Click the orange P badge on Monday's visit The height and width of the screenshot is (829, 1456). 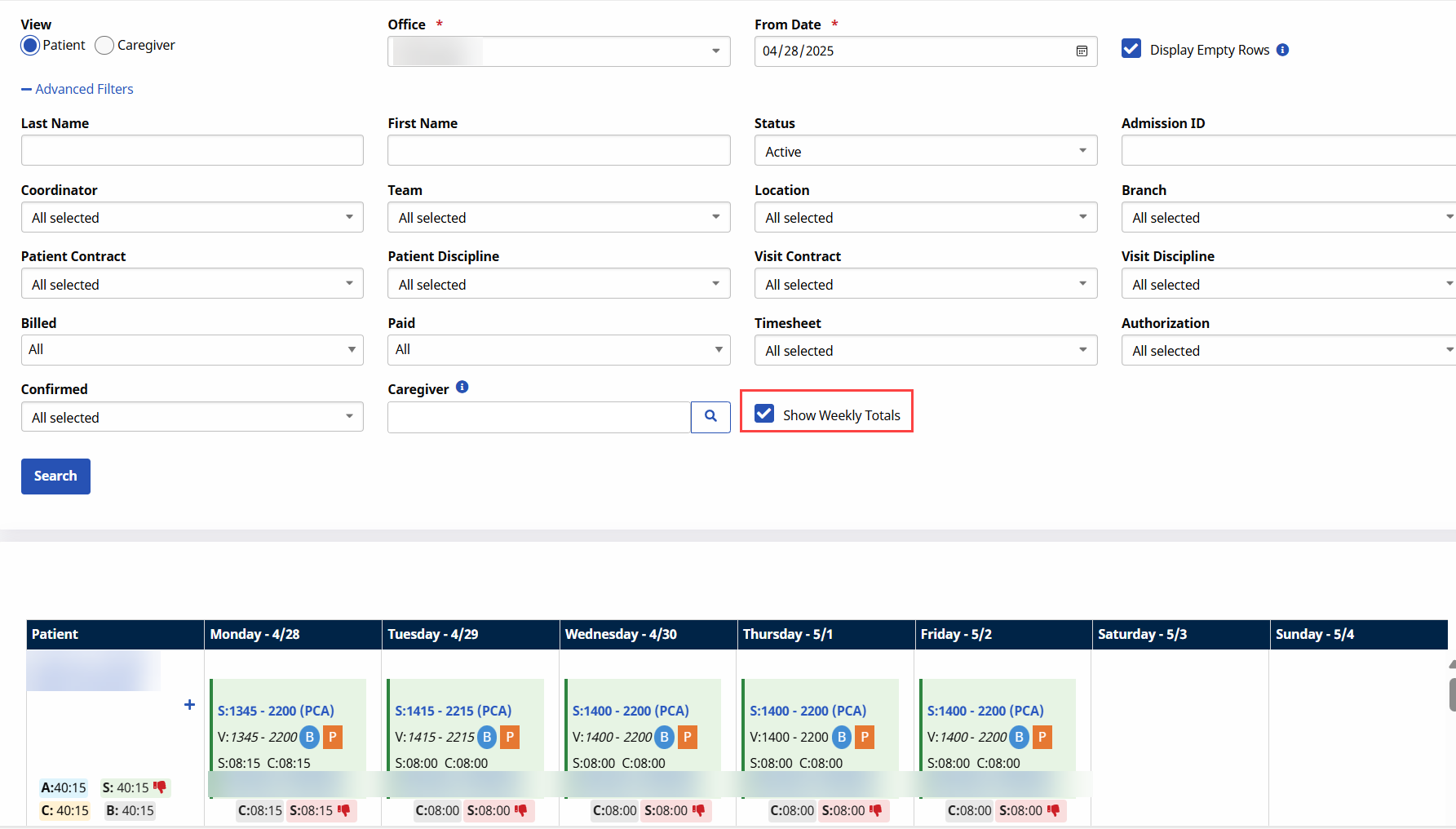(332, 737)
